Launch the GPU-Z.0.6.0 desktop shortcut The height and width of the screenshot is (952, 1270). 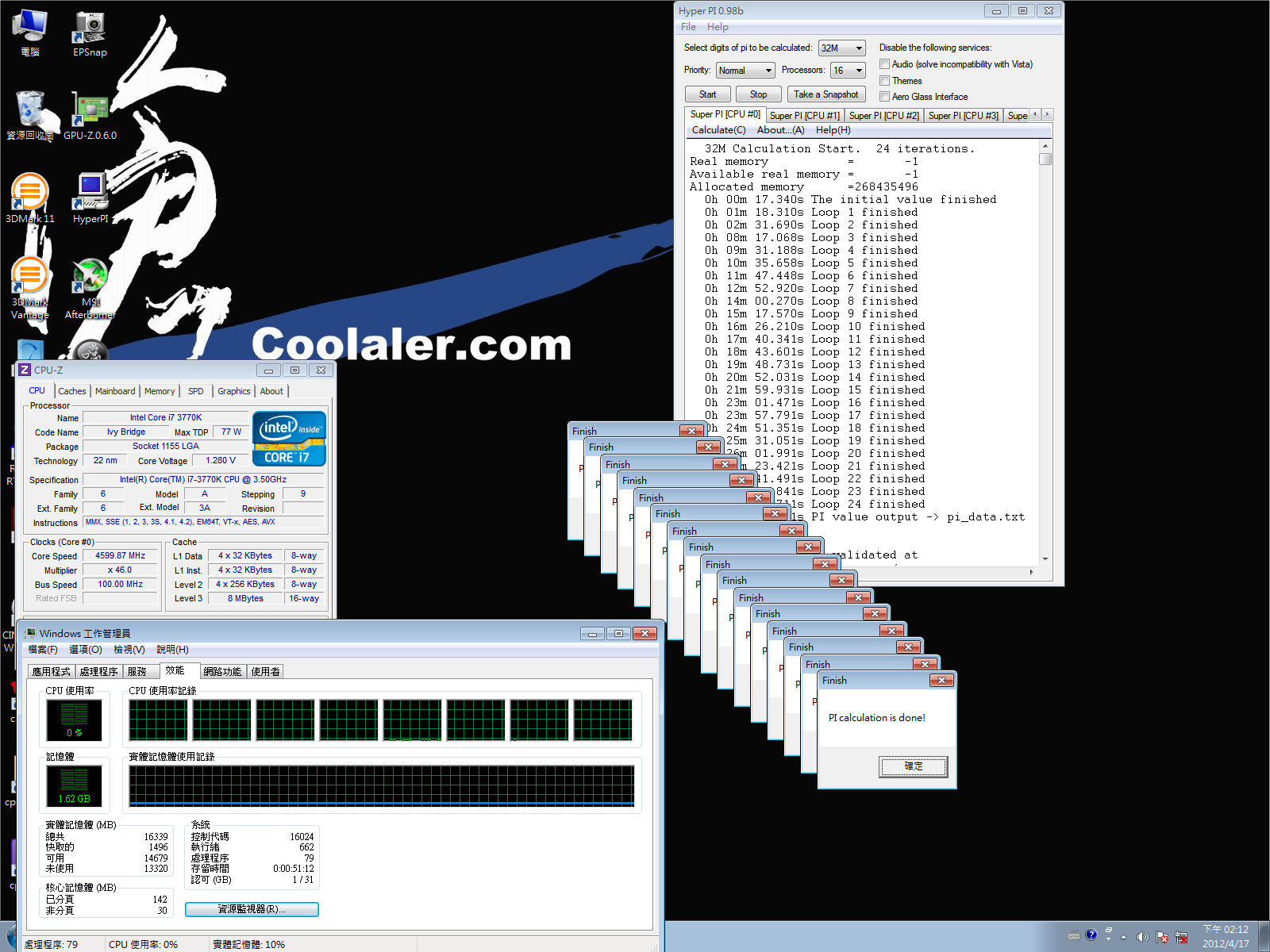click(x=90, y=115)
